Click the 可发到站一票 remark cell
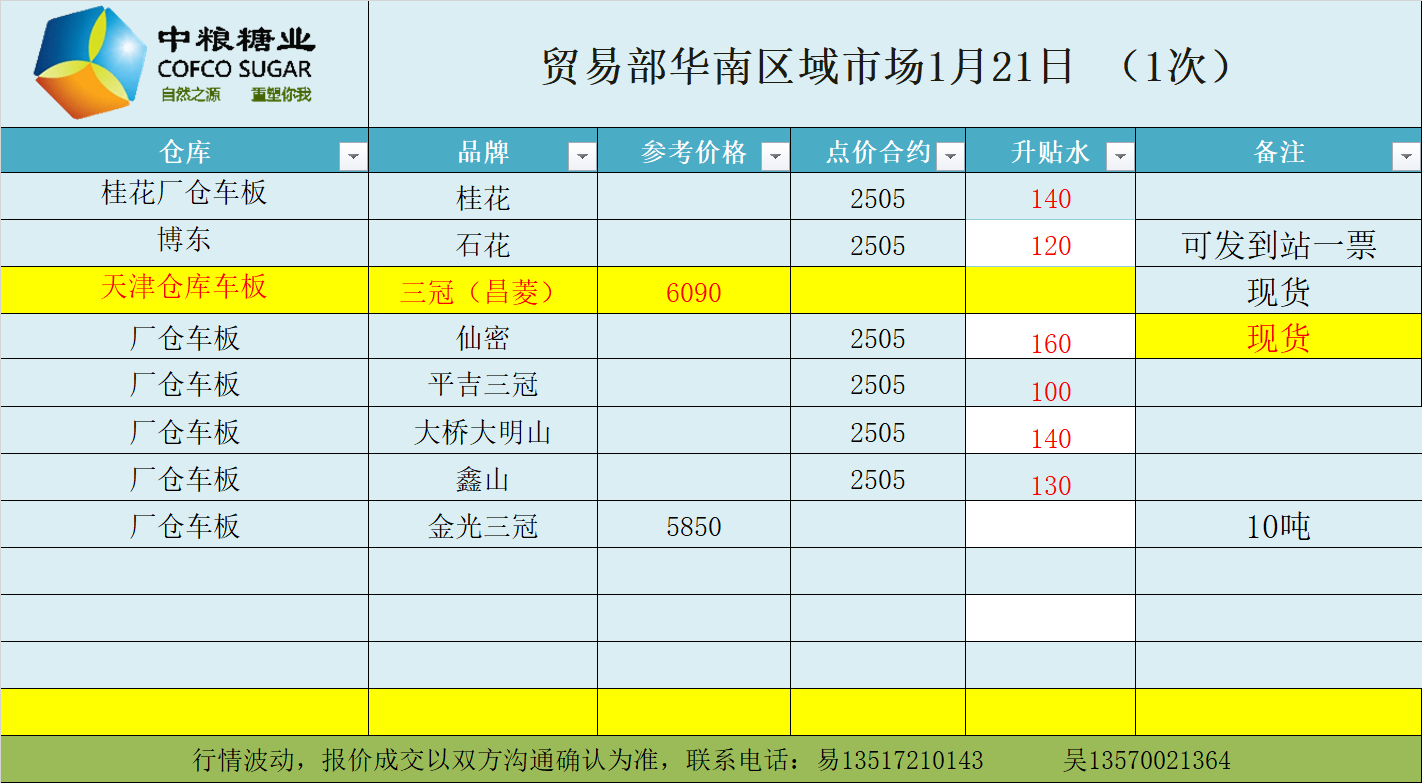 [x=1278, y=245]
